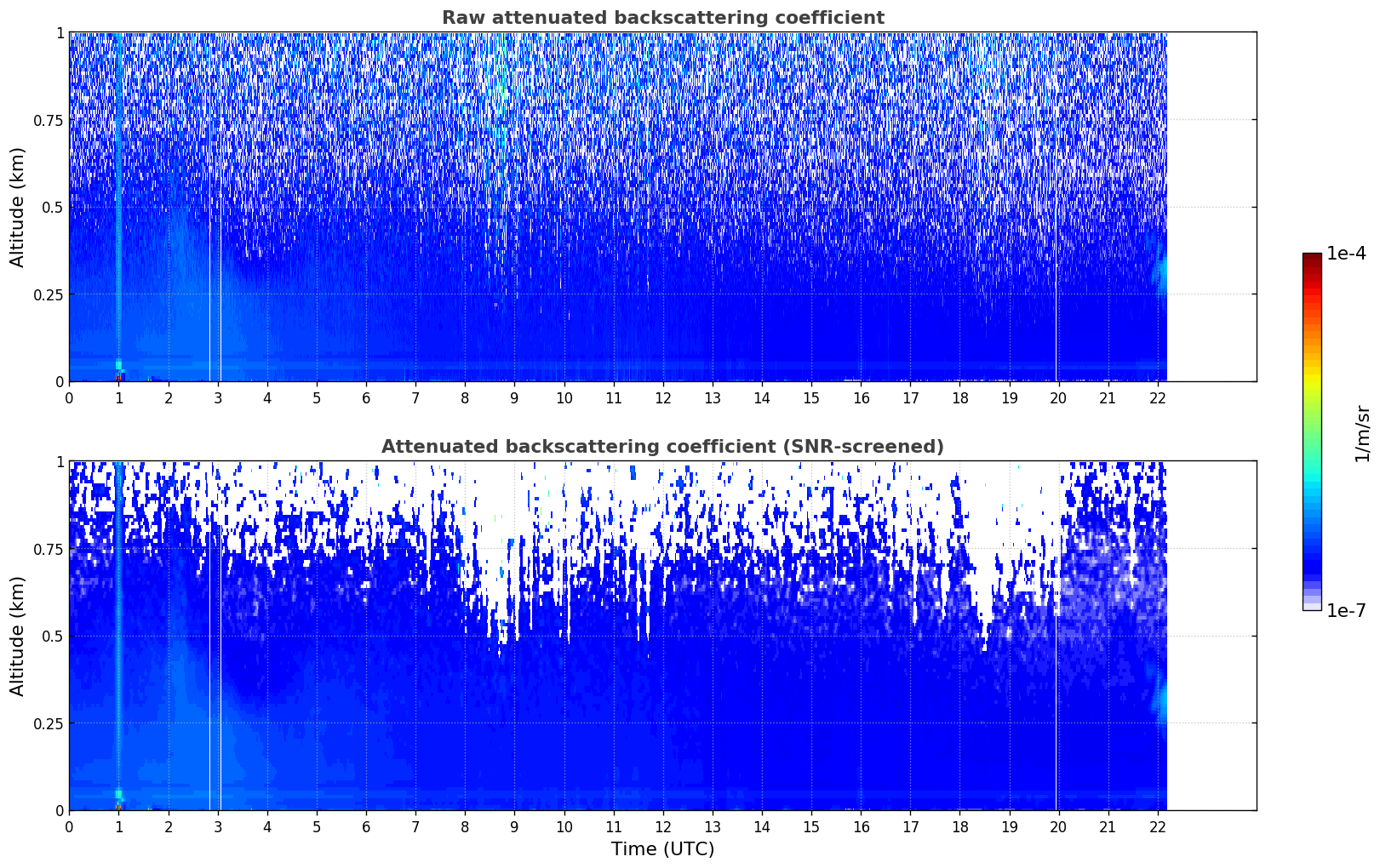Click the '1e-7' colorbar minimum label
The width and height of the screenshot is (1380, 868).
tap(1346, 611)
